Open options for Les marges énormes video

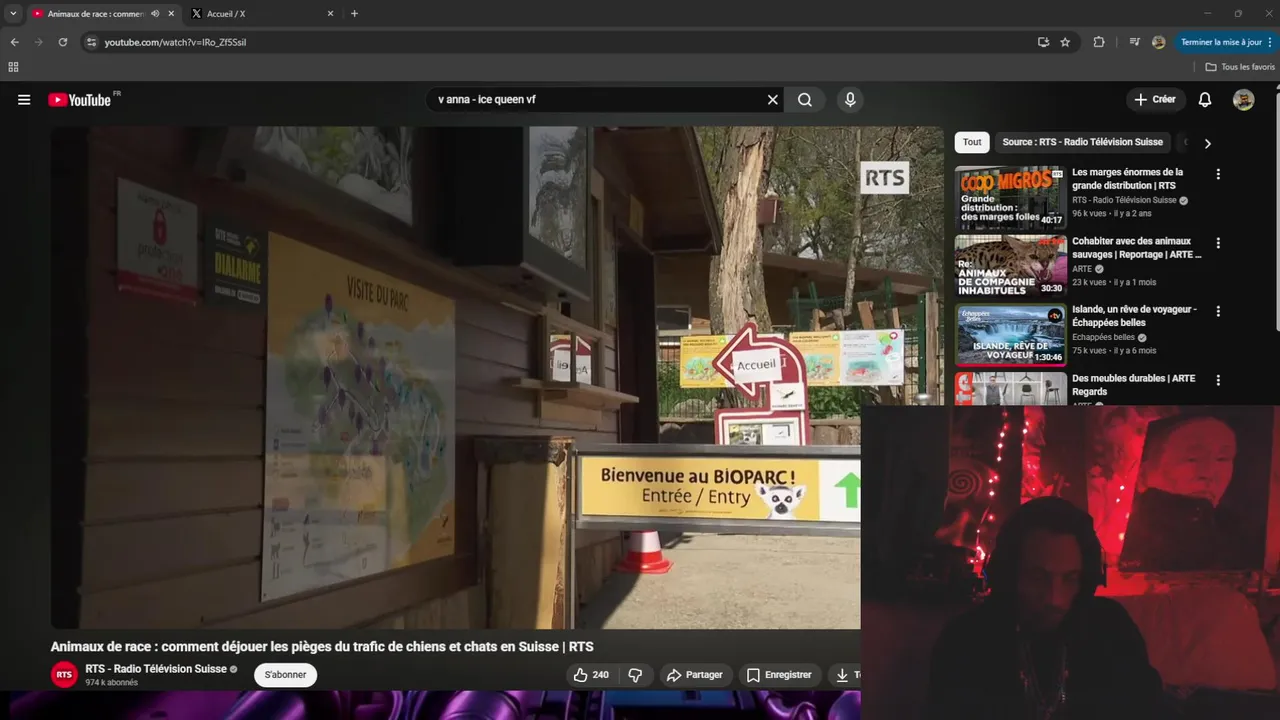pos(1218,174)
